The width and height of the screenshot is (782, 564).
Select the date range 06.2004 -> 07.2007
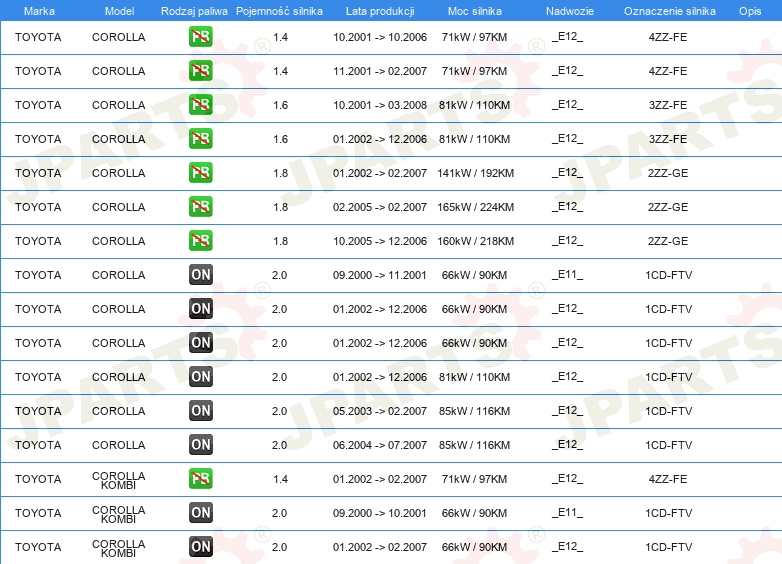coord(380,445)
